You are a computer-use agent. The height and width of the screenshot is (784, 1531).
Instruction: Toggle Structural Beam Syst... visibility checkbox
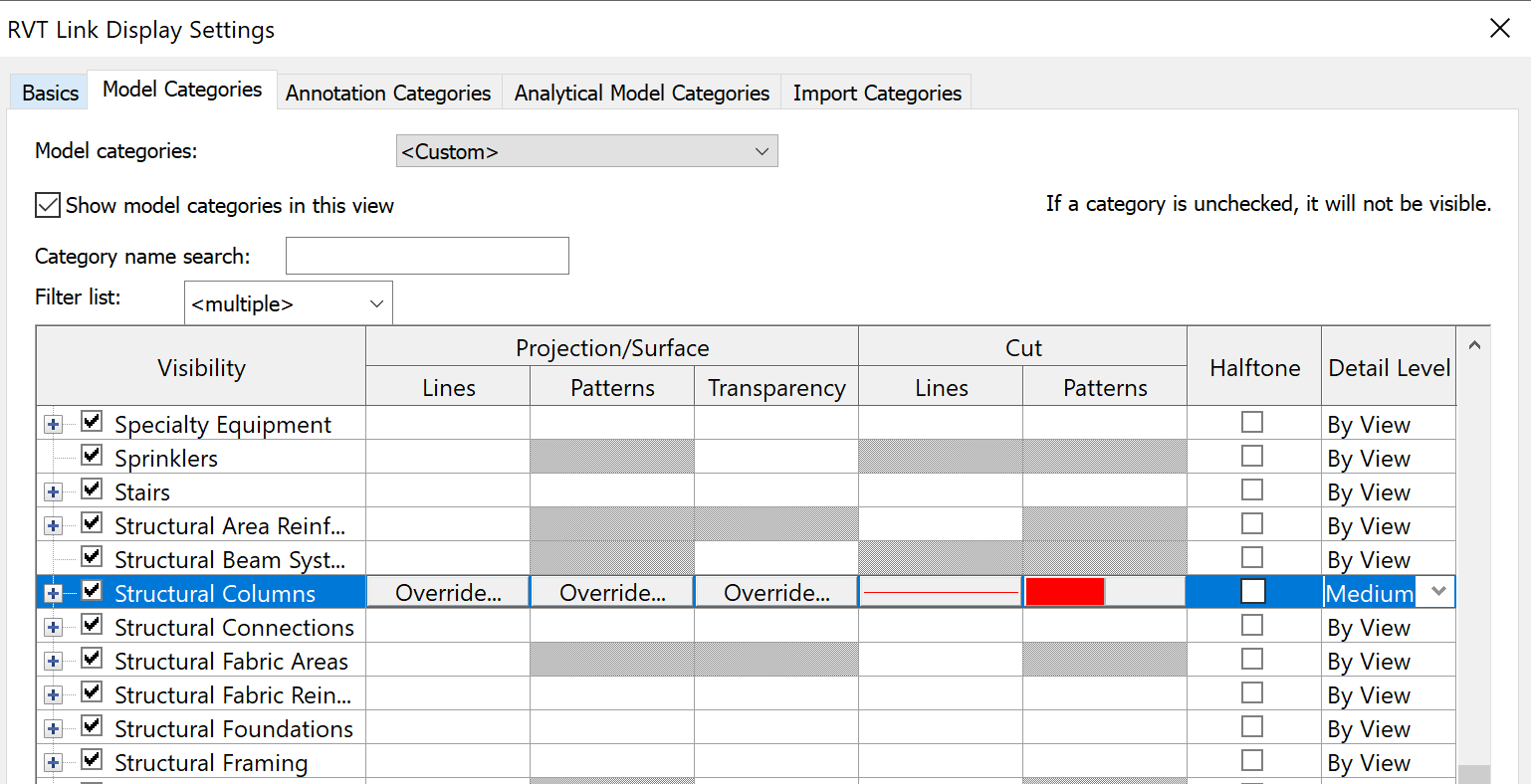[92, 557]
